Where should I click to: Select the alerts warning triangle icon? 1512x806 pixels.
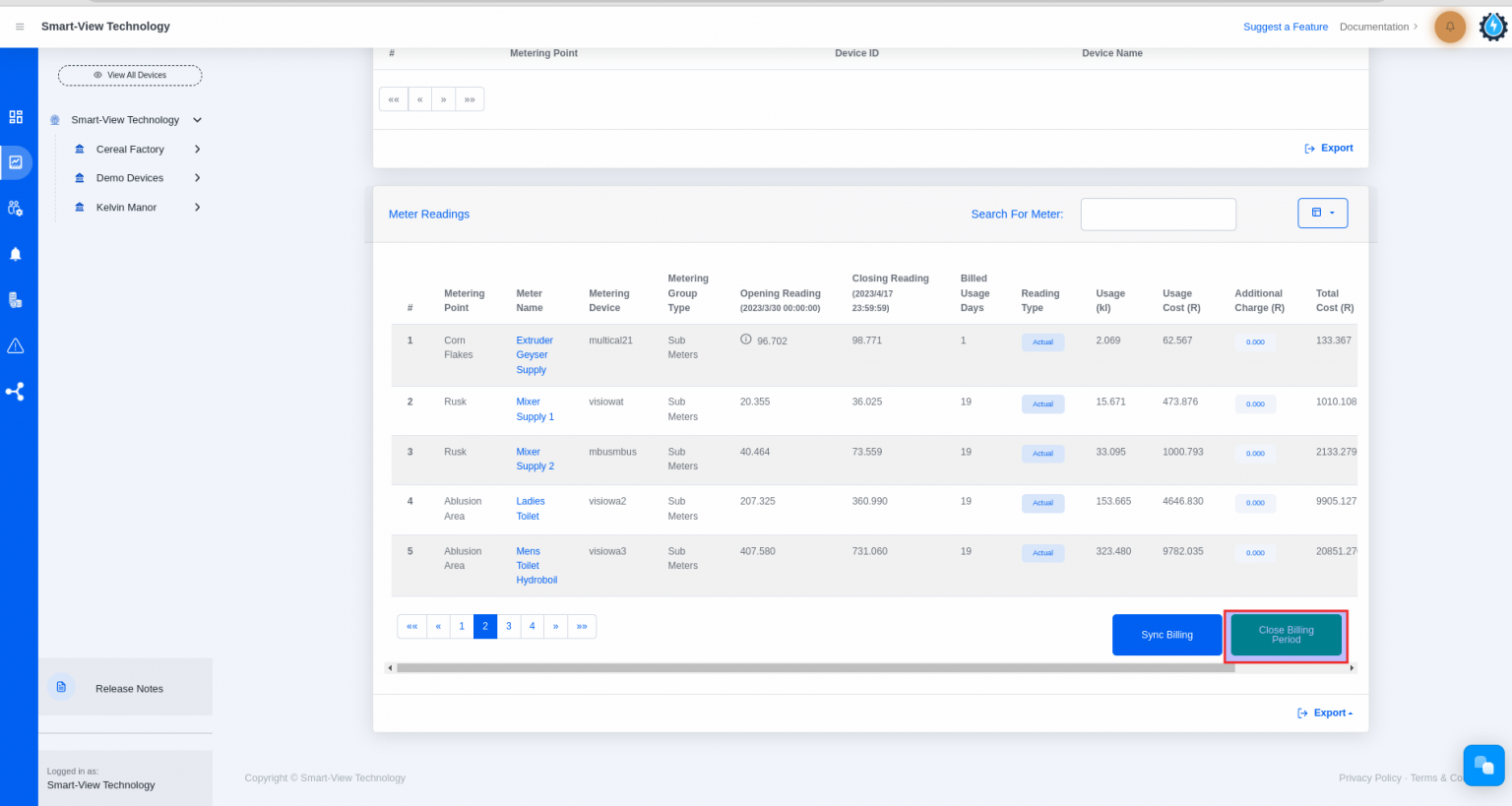pos(16,344)
